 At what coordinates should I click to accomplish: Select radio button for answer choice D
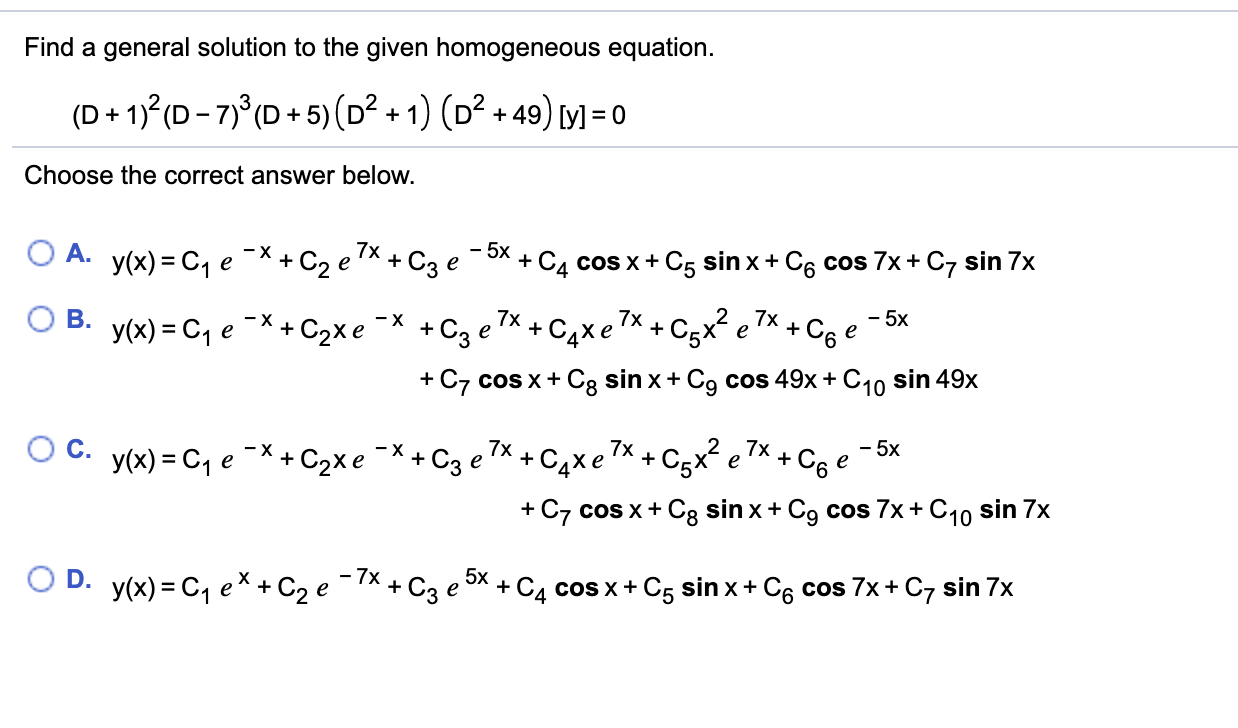41,576
